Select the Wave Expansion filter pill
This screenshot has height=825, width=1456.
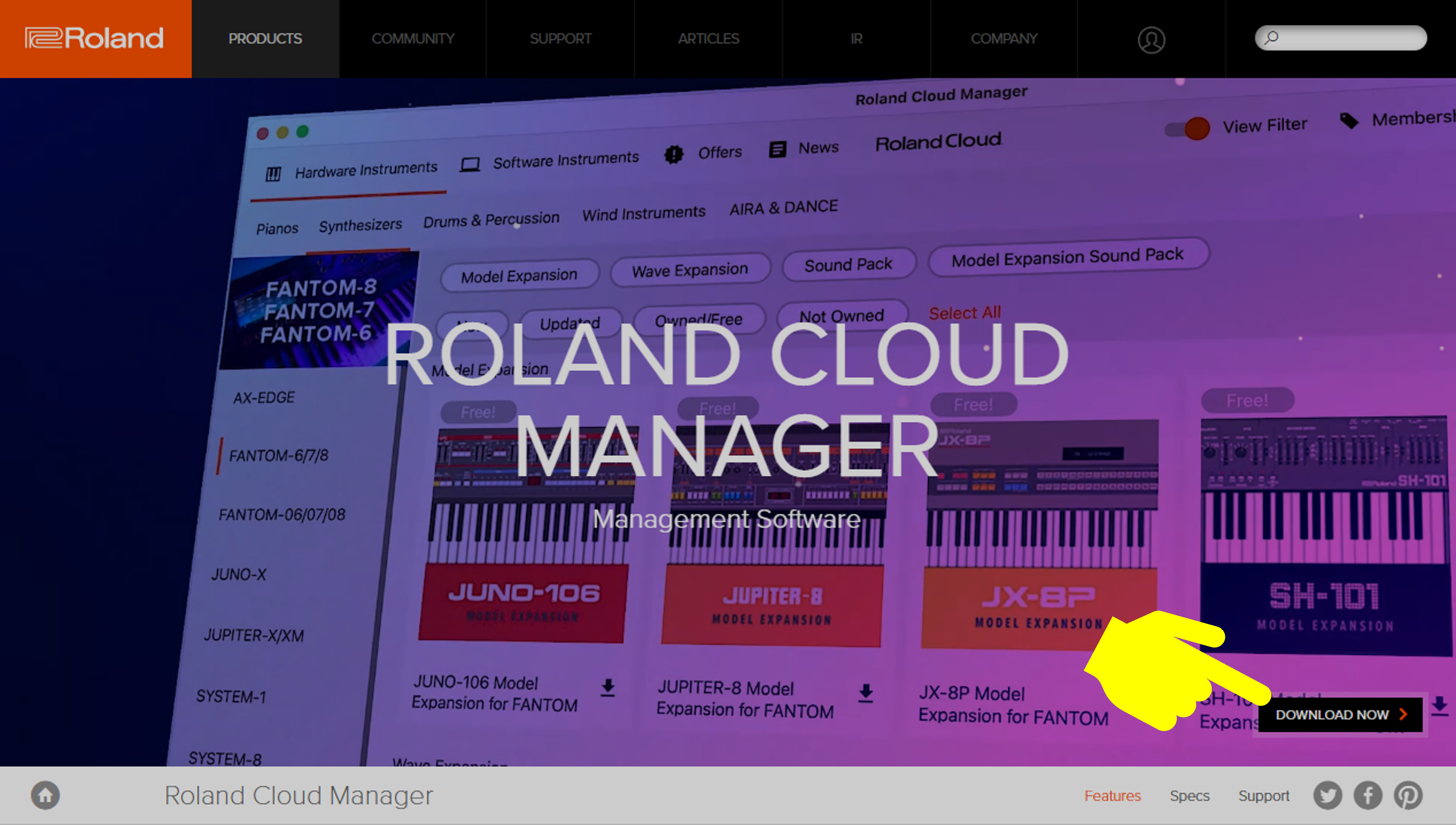[x=690, y=270]
